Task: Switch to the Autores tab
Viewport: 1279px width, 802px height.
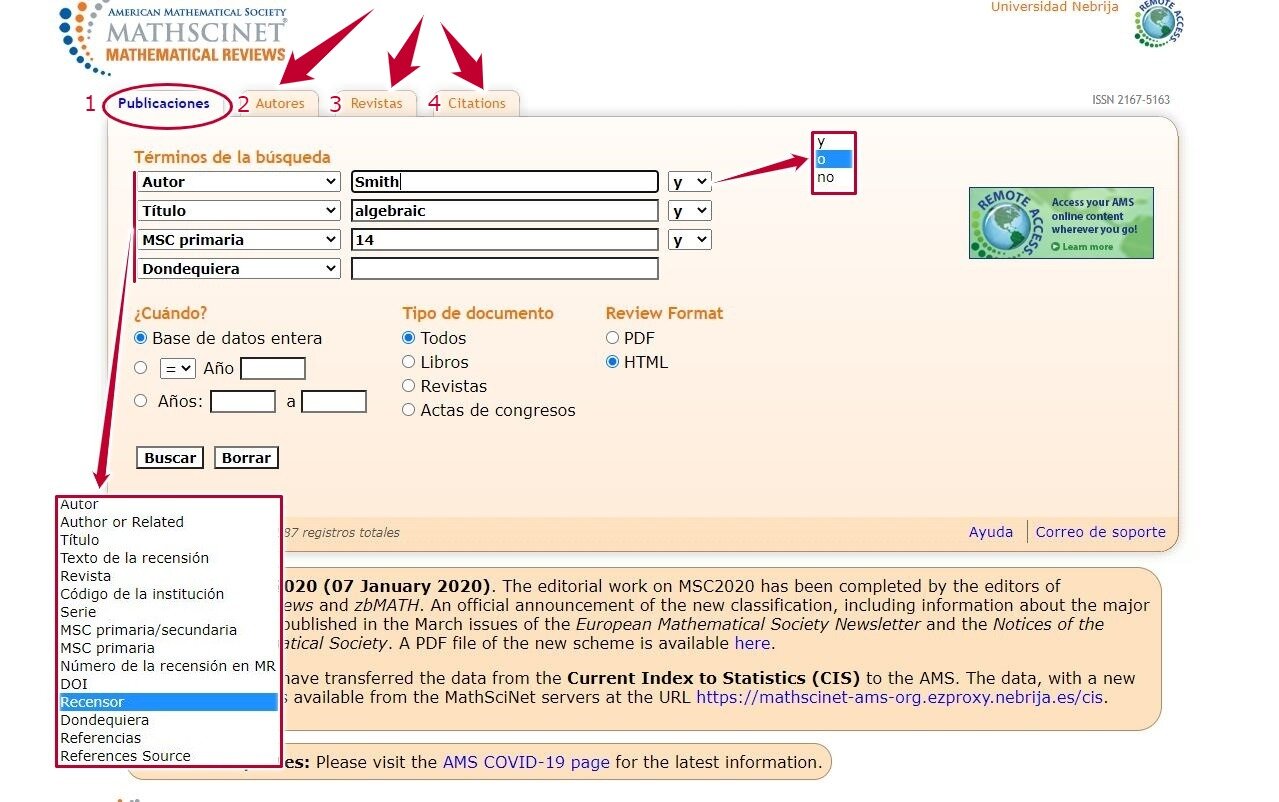Action: pyautogui.click(x=280, y=103)
